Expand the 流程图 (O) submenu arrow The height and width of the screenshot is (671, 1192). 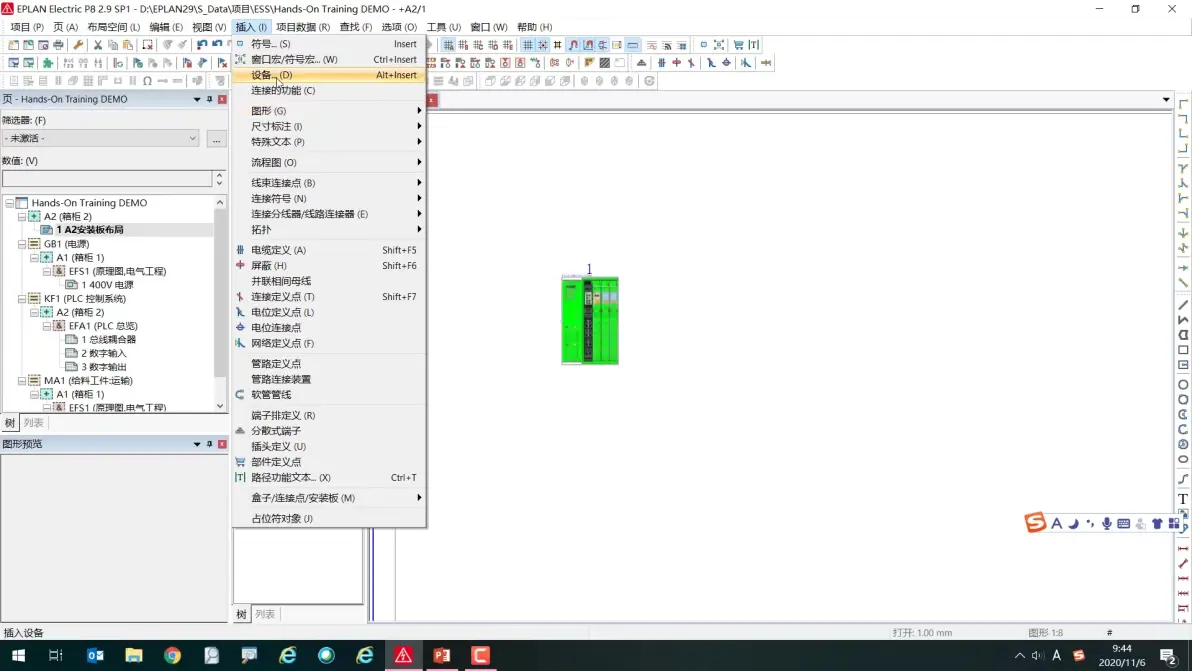click(x=419, y=163)
